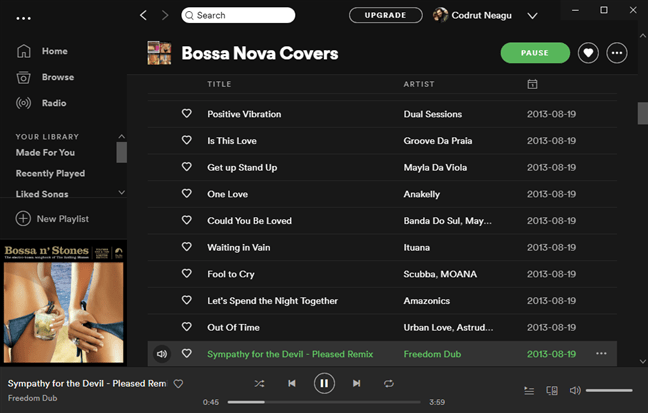Screen dimensions: 648x413
Task: Toggle repeat mode
Action: 388,384
